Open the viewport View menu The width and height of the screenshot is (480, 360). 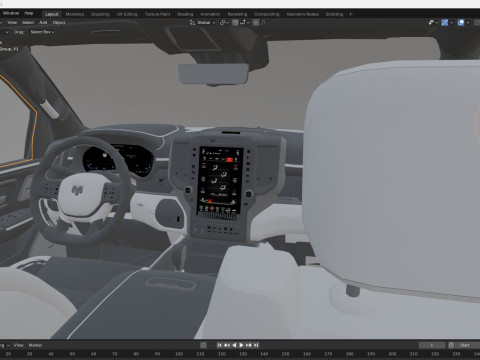(x=12, y=22)
